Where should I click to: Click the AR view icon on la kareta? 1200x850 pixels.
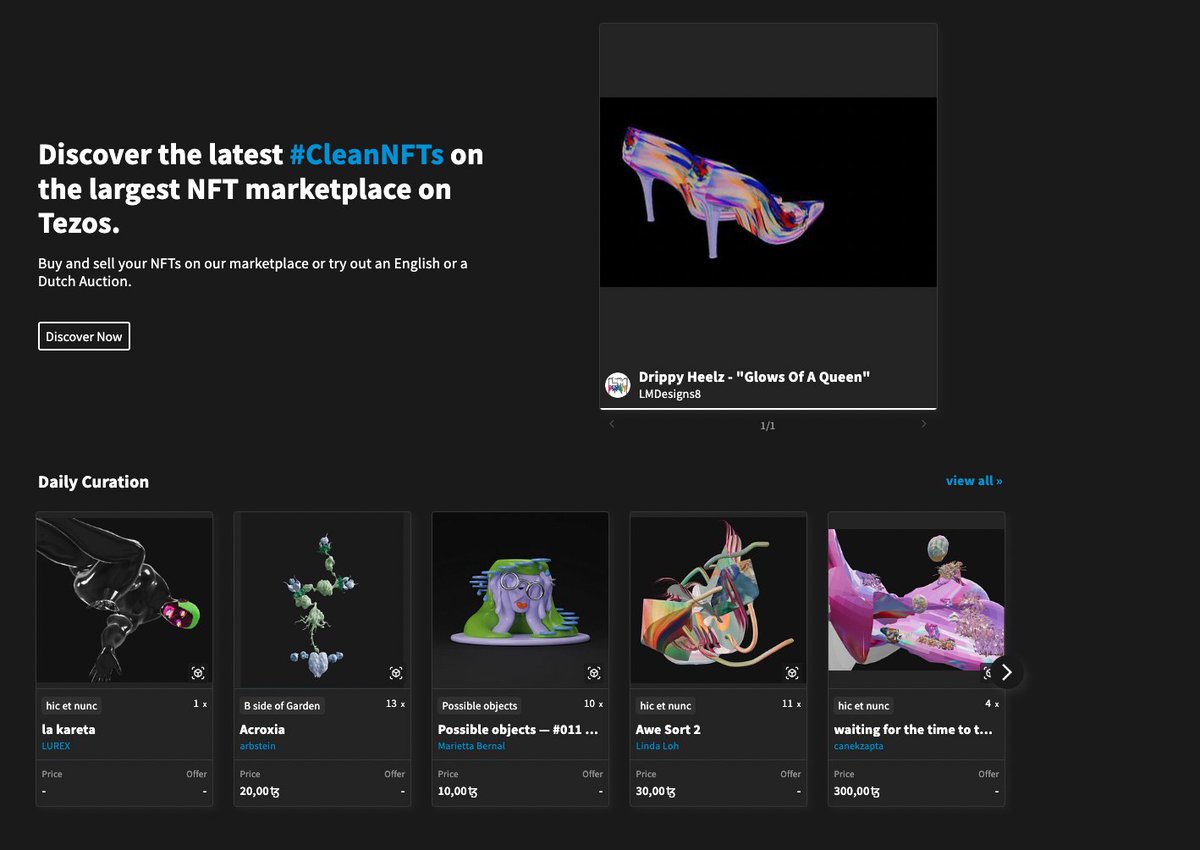[198, 673]
